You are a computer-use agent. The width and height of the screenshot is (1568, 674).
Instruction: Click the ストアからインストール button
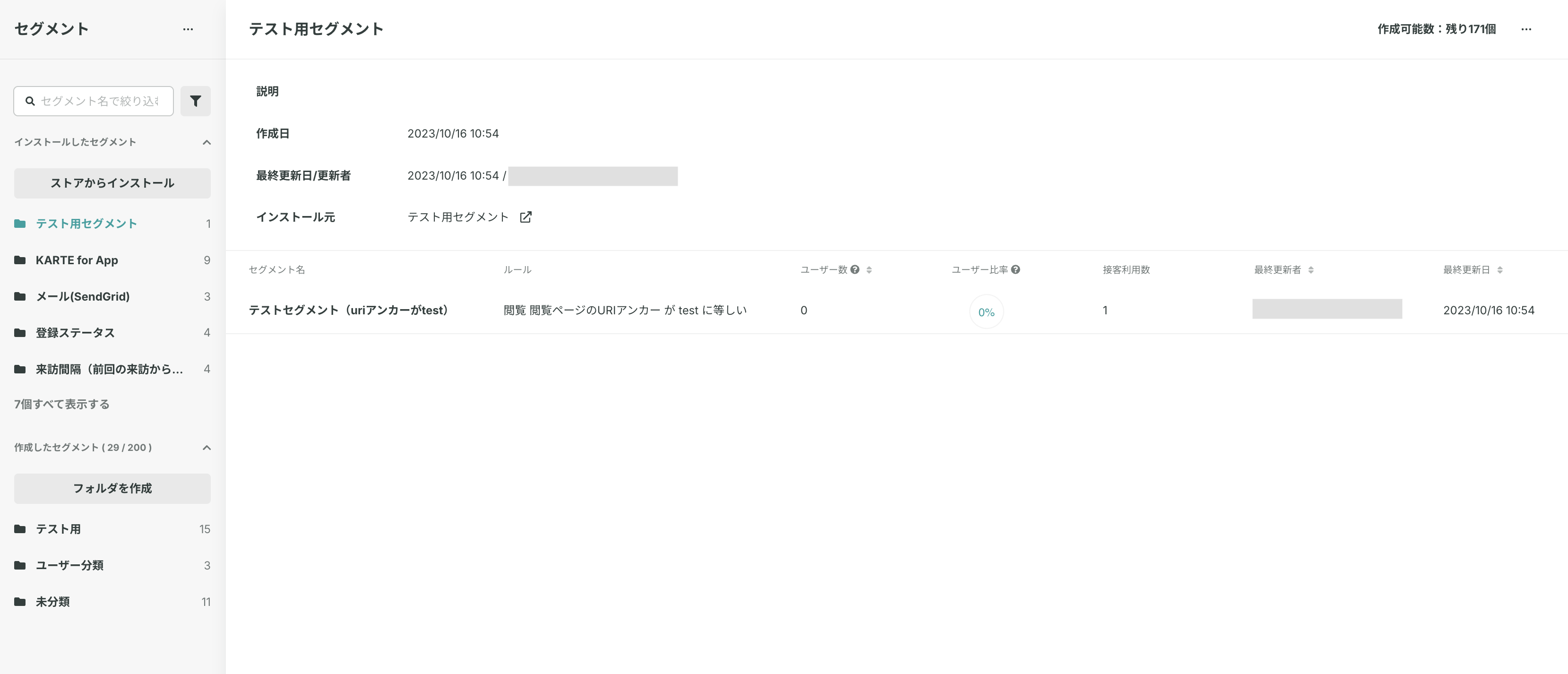112,183
